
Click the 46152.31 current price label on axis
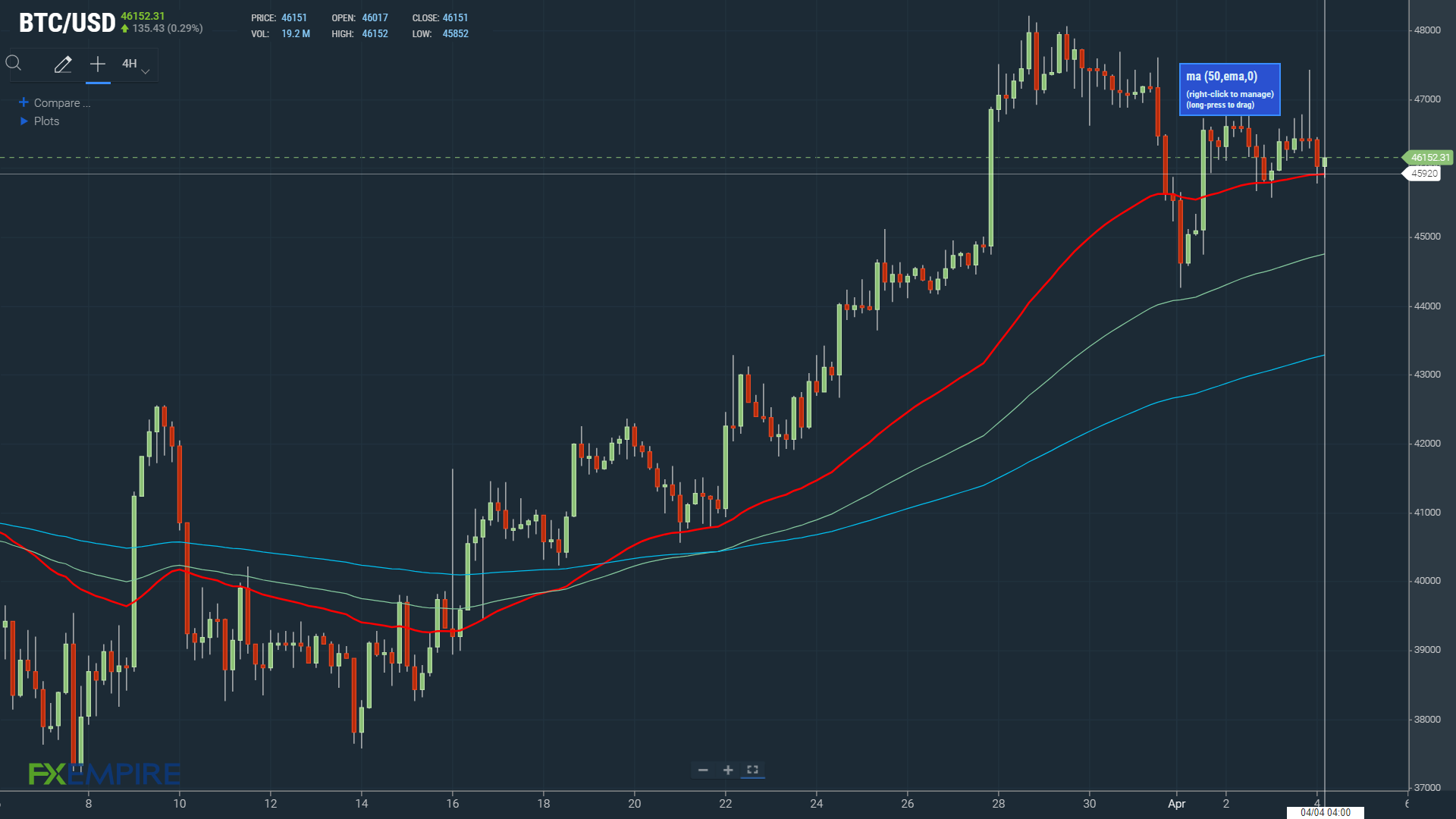[x=1430, y=158]
